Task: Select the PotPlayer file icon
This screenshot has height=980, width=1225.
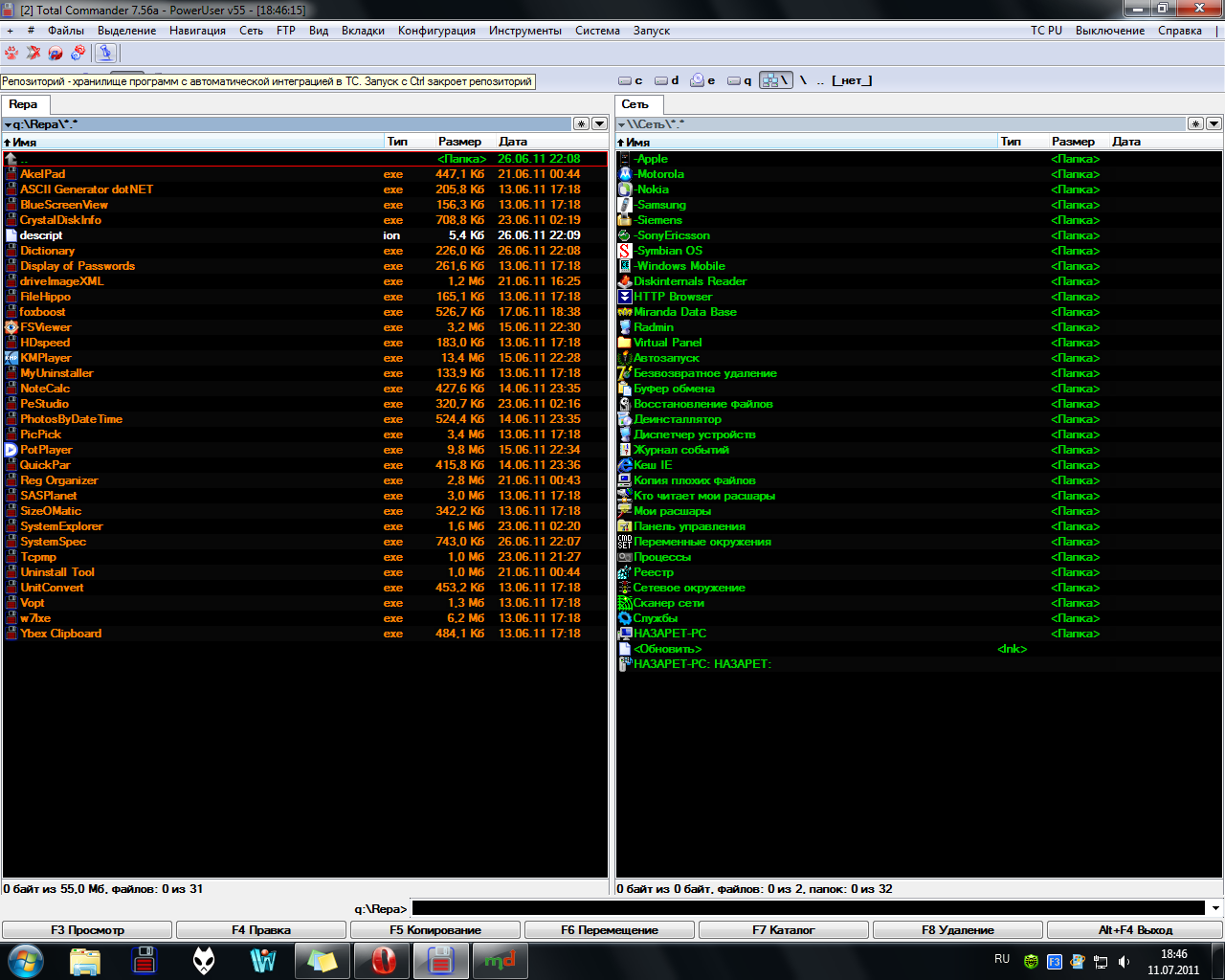Action: pyautogui.click(x=11, y=450)
